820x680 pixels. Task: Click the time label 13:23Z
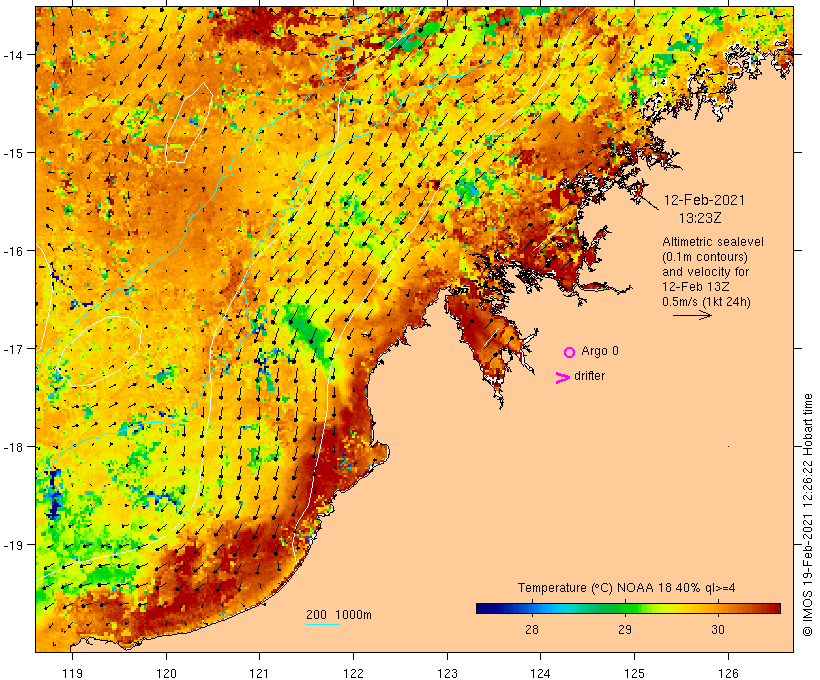point(700,218)
